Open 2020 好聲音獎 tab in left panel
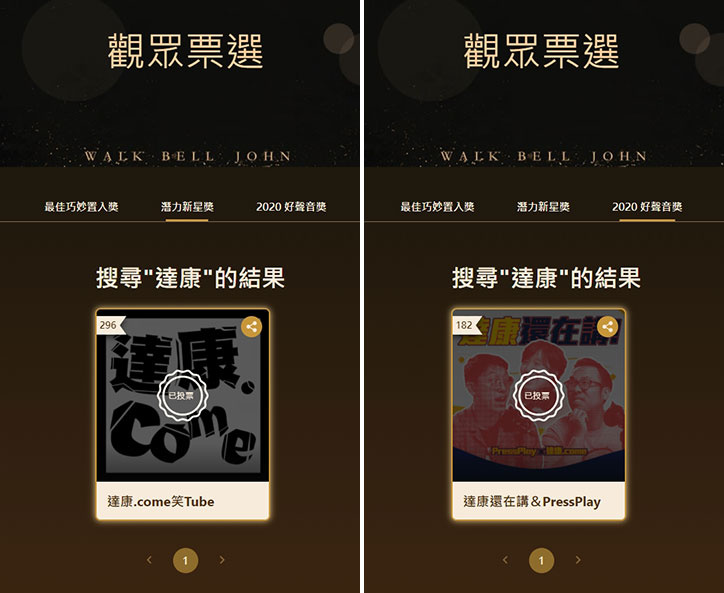Screen dimensions: 724x593 click(291, 207)
